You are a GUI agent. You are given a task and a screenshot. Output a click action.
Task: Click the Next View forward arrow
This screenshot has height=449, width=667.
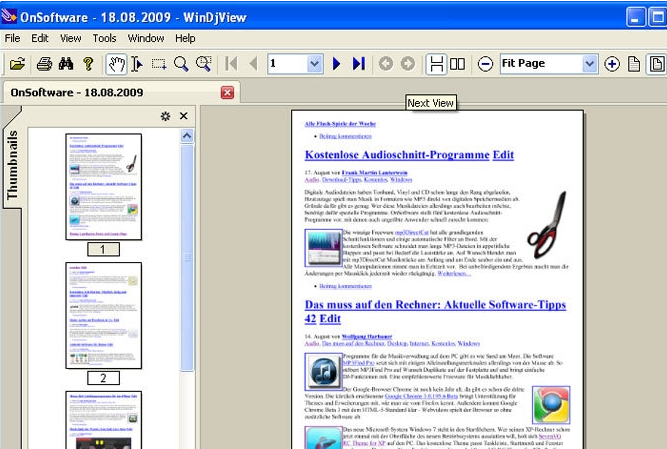[x=408, y=64]
